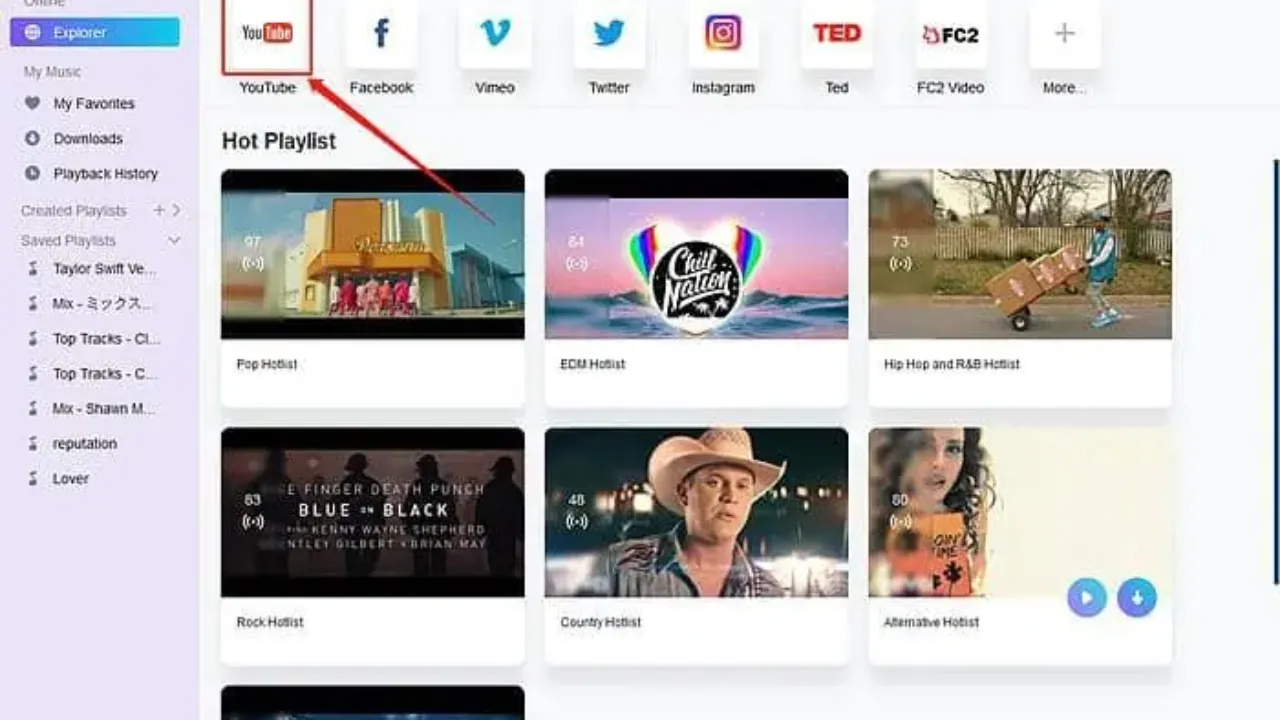Open the Country Hotlist thumbnail
This screenshot has height=720, width=1280.
pyautogui.click(x=696, y=512)
